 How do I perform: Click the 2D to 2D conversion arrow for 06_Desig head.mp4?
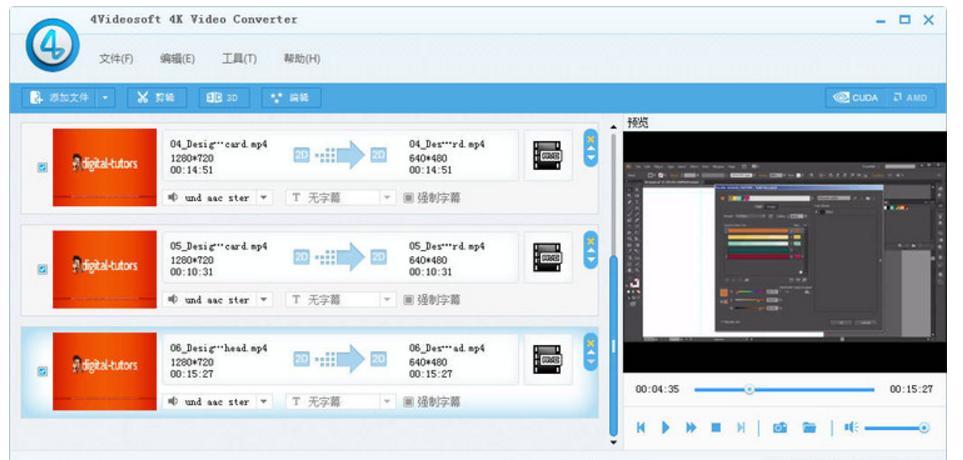340,359
